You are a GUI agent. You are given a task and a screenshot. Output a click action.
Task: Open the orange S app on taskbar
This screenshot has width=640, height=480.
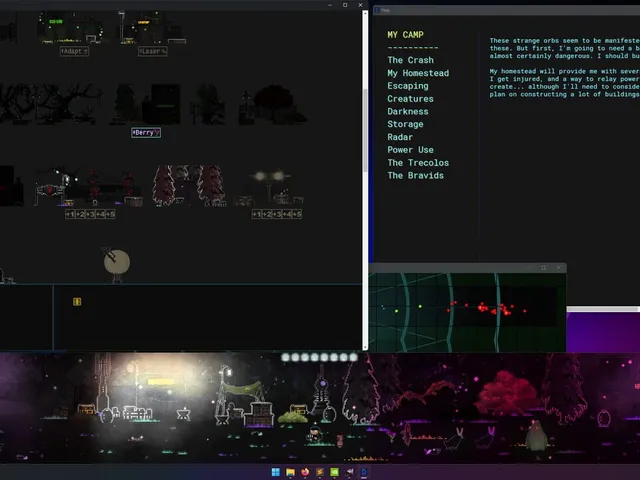point(320,472)
